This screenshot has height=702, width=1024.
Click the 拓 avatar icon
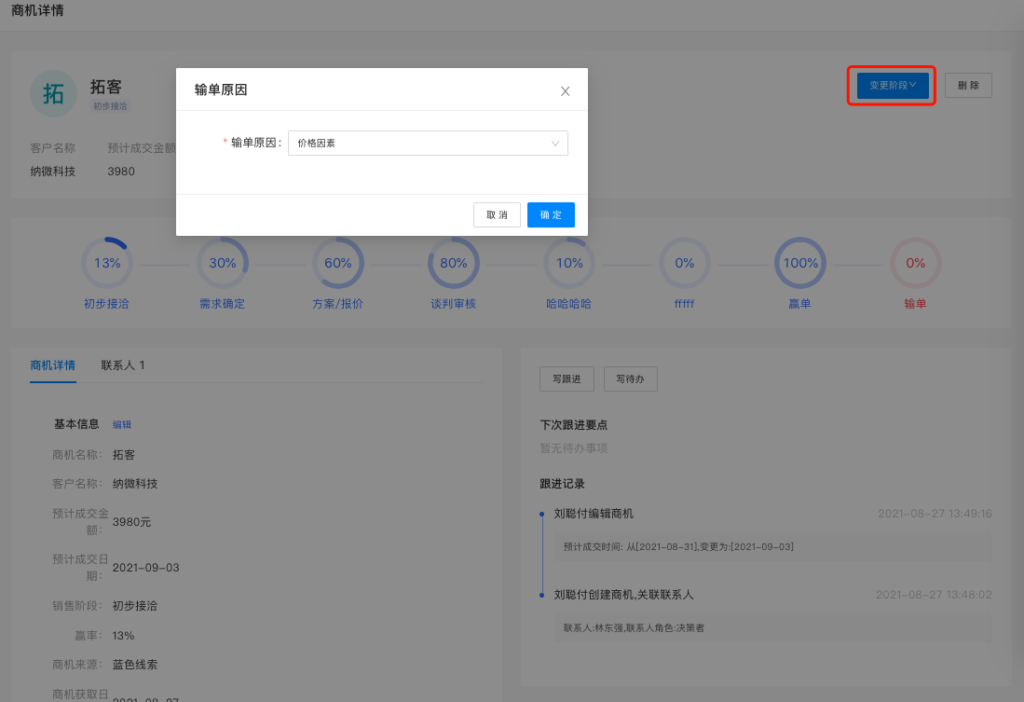tap(54, 94)
